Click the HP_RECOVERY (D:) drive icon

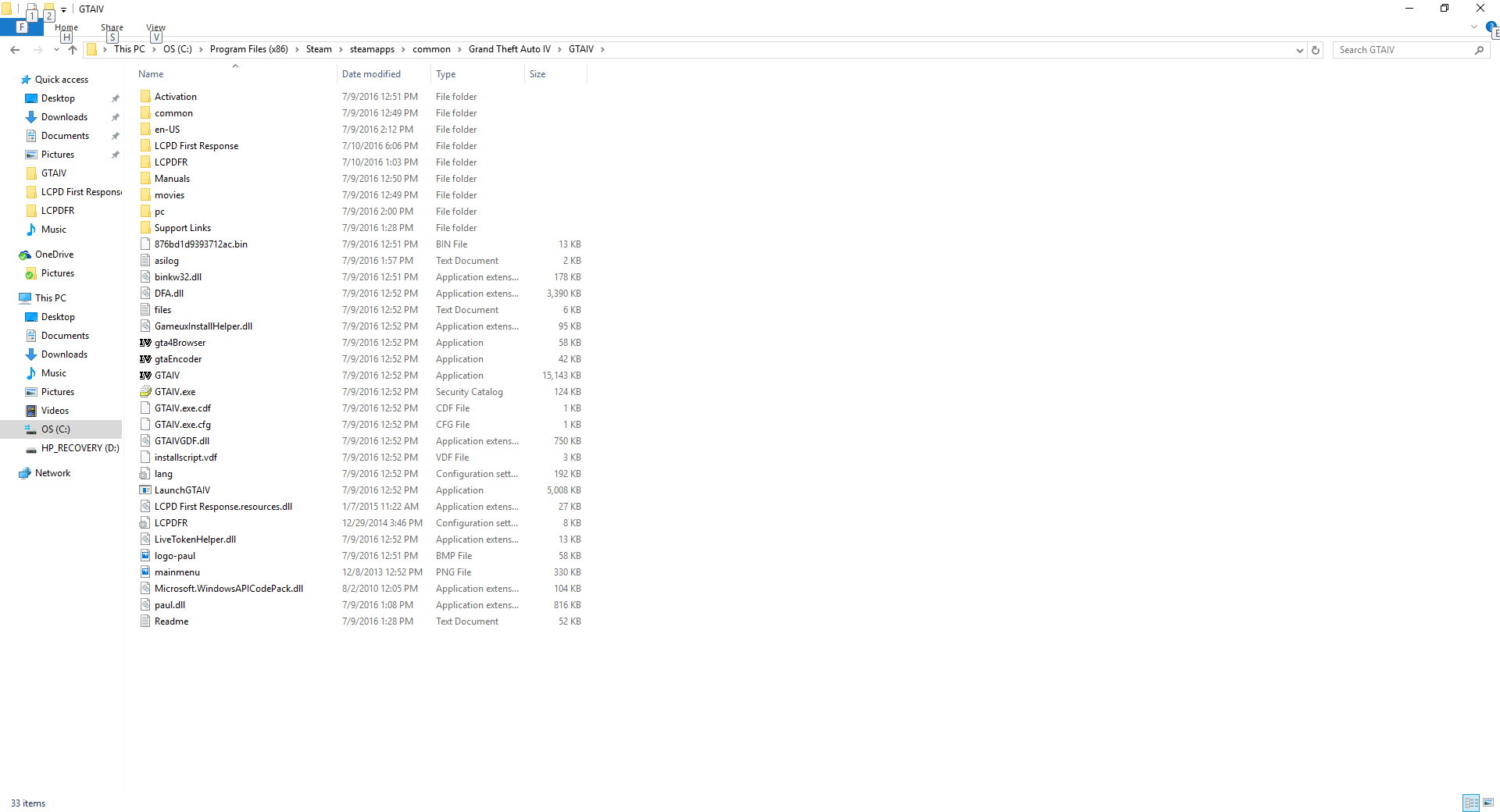[x=31, y=448]
